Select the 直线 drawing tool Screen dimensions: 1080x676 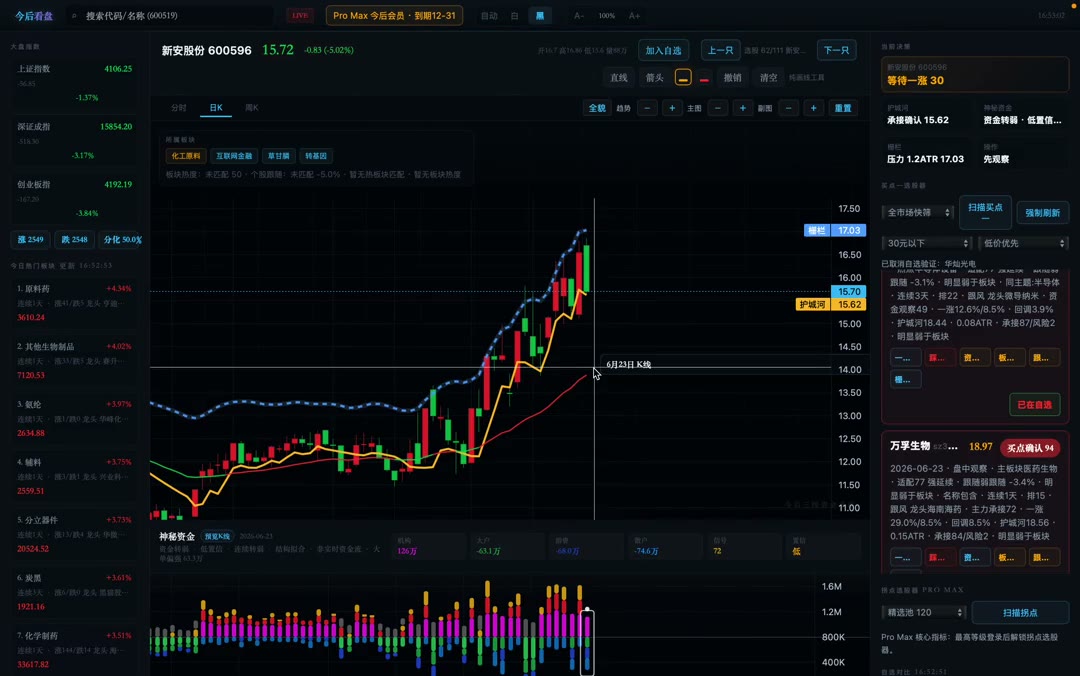619,78
